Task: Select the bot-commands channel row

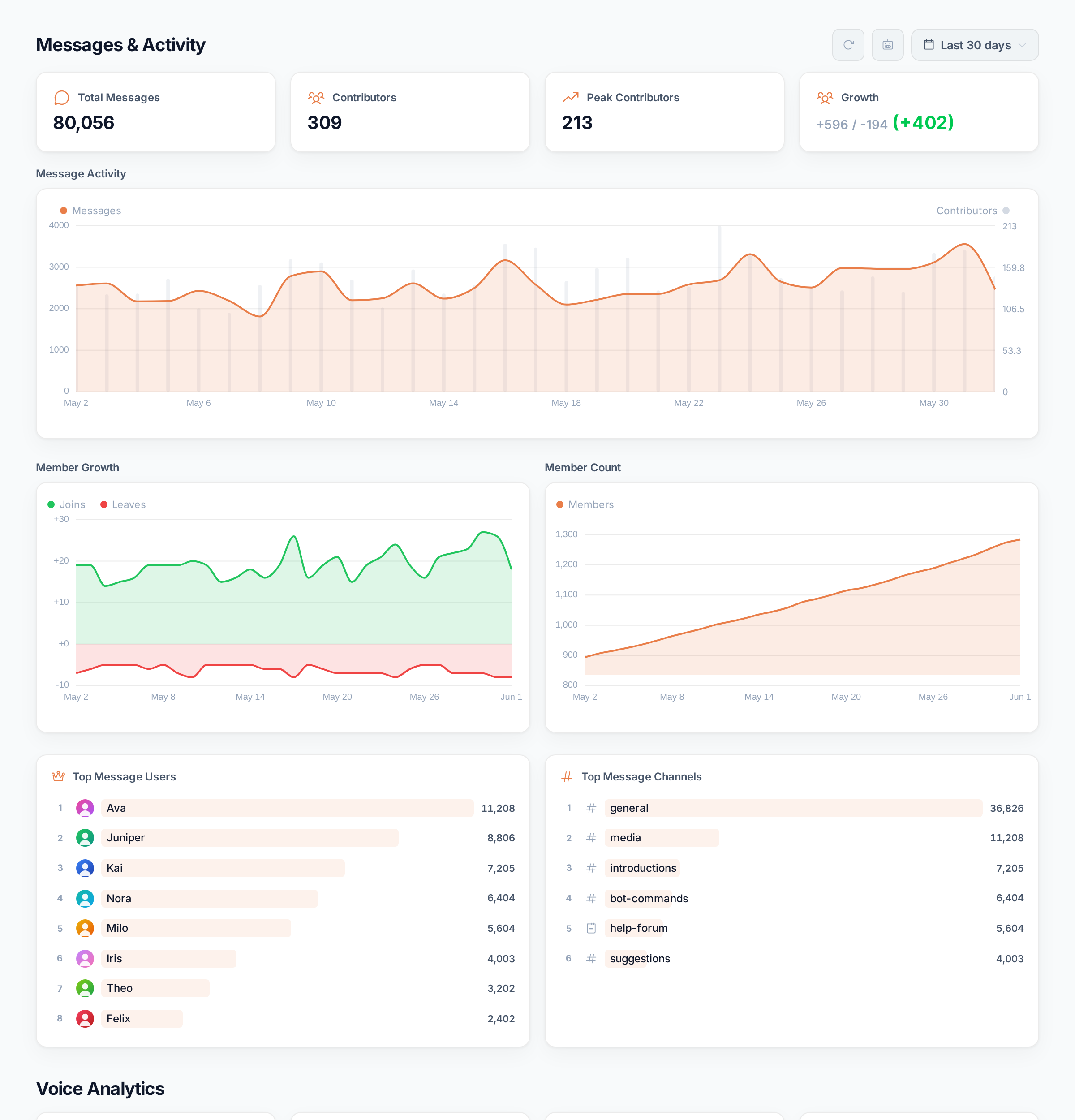Action: tap(793, 898)
